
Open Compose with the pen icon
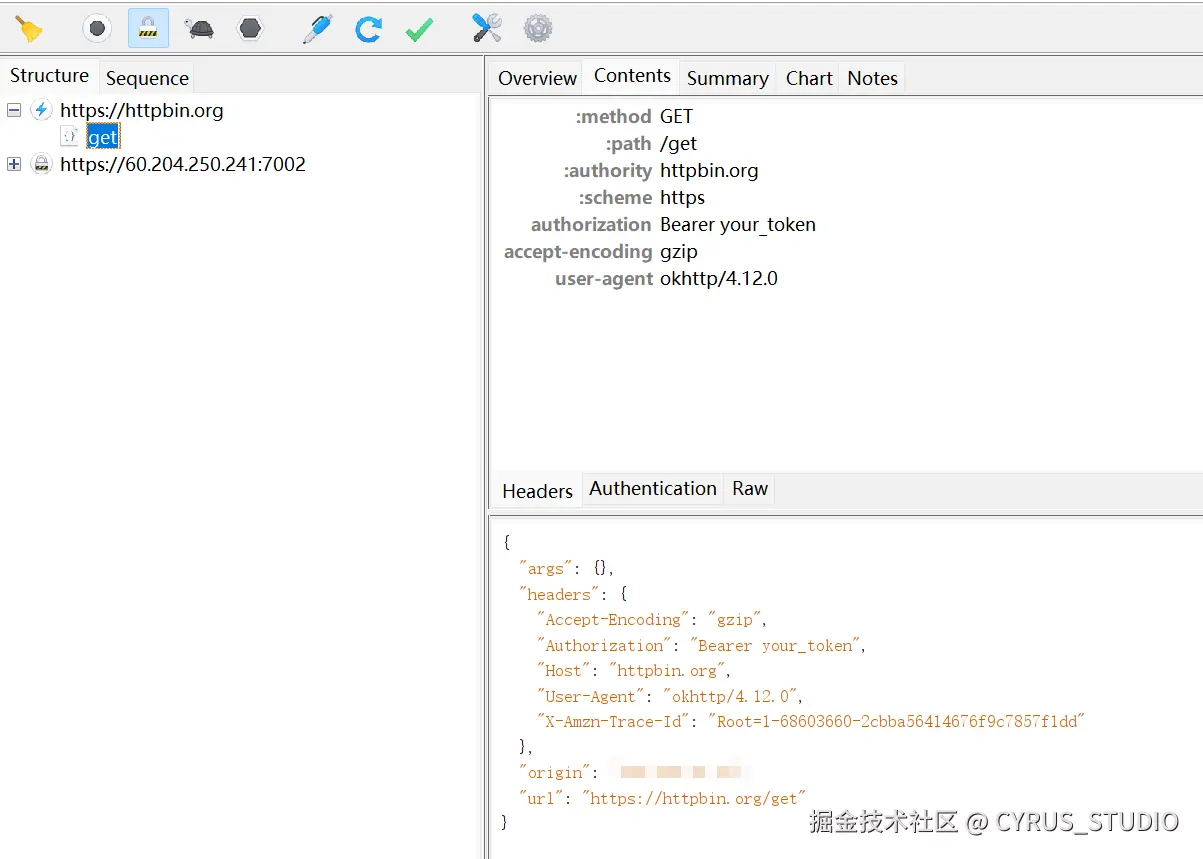[317, 29]
